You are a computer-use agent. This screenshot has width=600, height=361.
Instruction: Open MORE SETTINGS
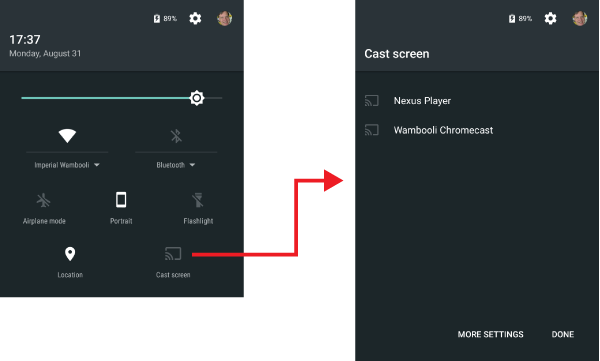(491, 334)
